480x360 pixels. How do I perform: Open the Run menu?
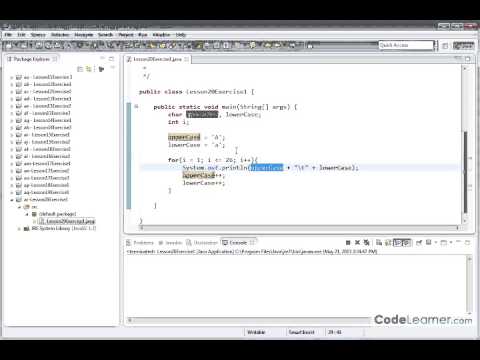(143, 35)
